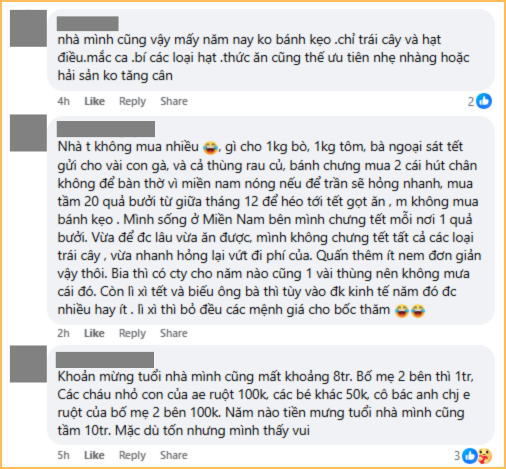The height and width of the screenshot is (469, 506).
Task: Click the blue like reaction icon on last comment
Action: [470, 456]
